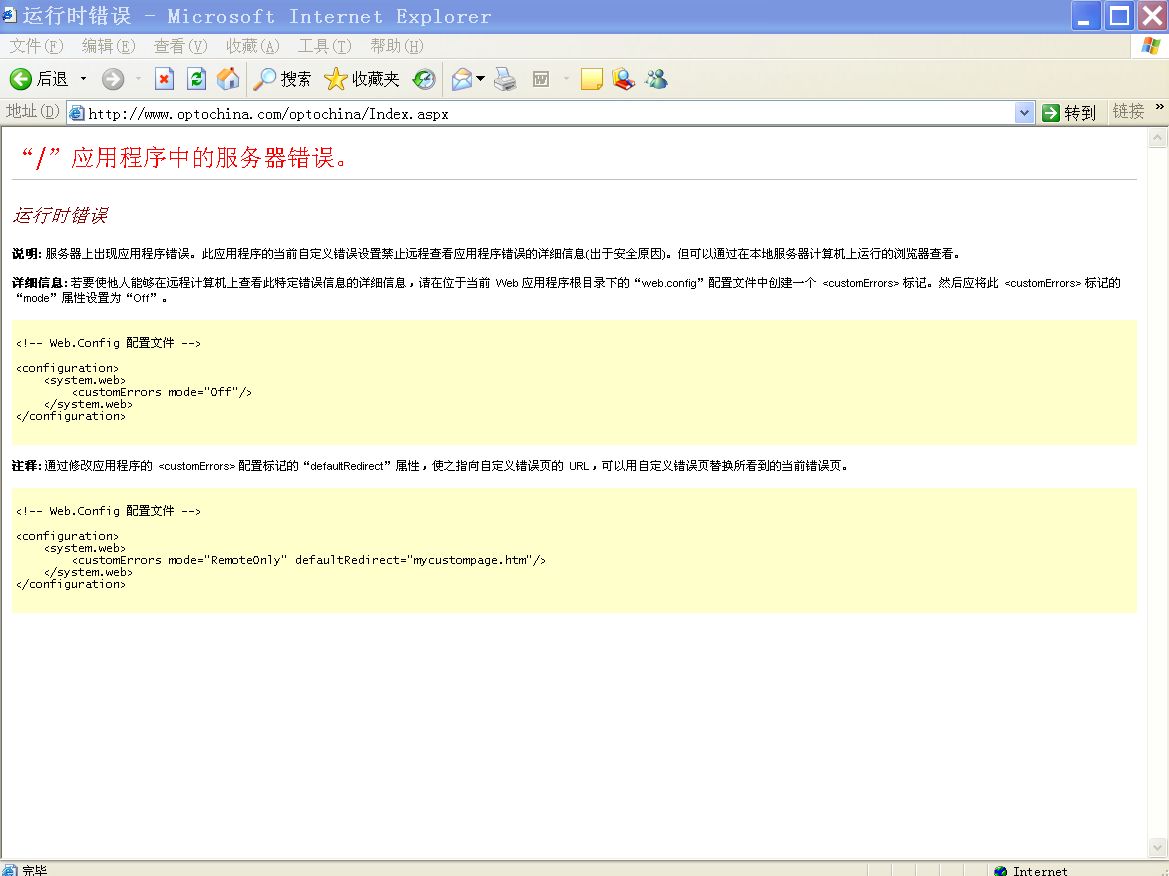Expand the Mail dropdown arrow
This screenshot has height=876, width=1169.
pos(481,78)
